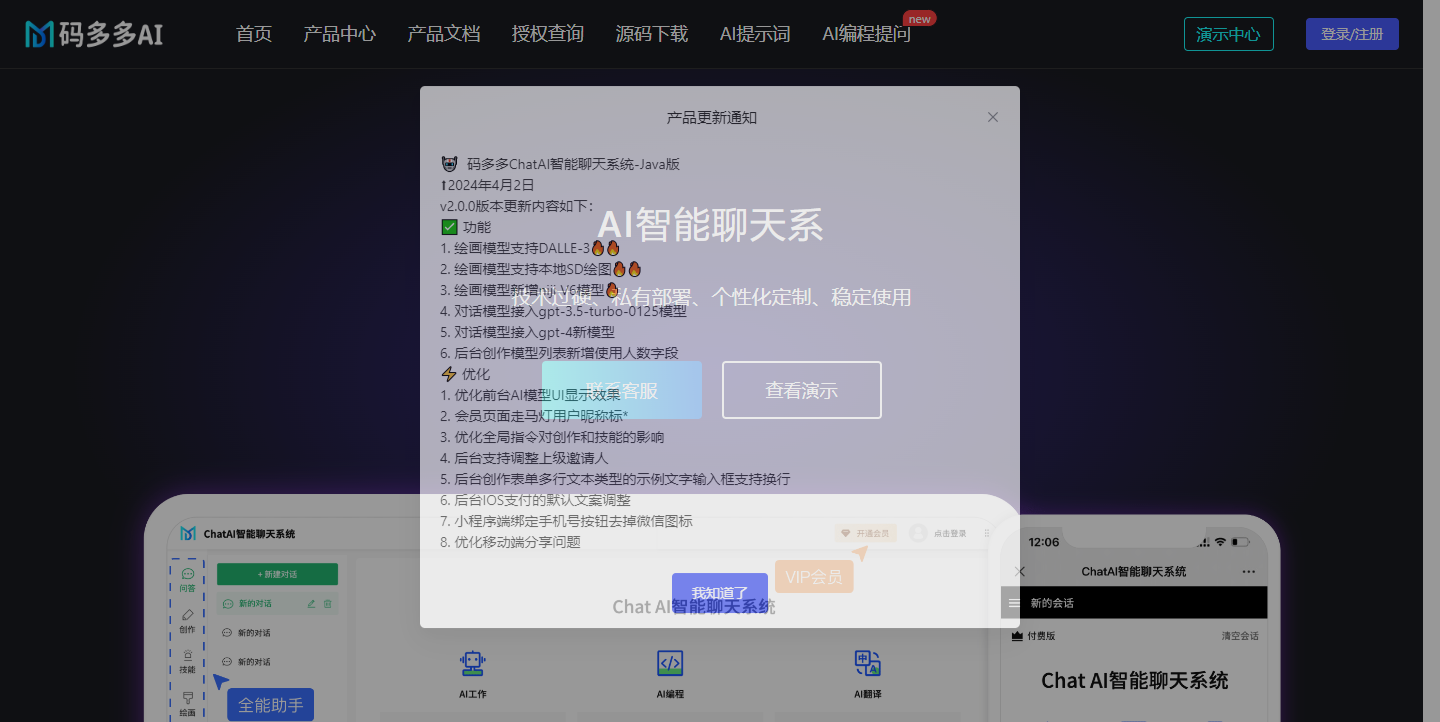Click the date text 2024年4月2日
1440x722 pixels.
pyautogui.click(x=491, y=185)
